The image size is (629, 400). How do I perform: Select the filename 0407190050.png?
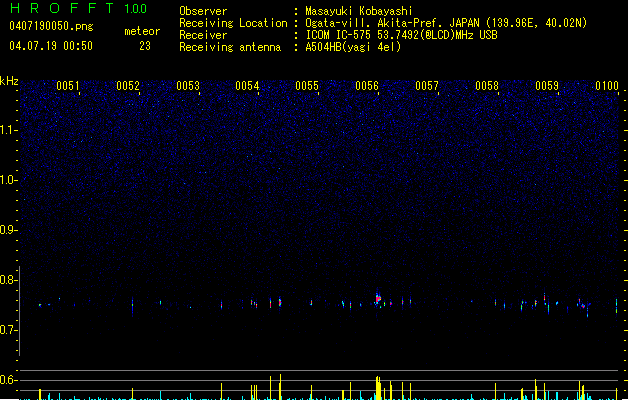click(51, 26)
